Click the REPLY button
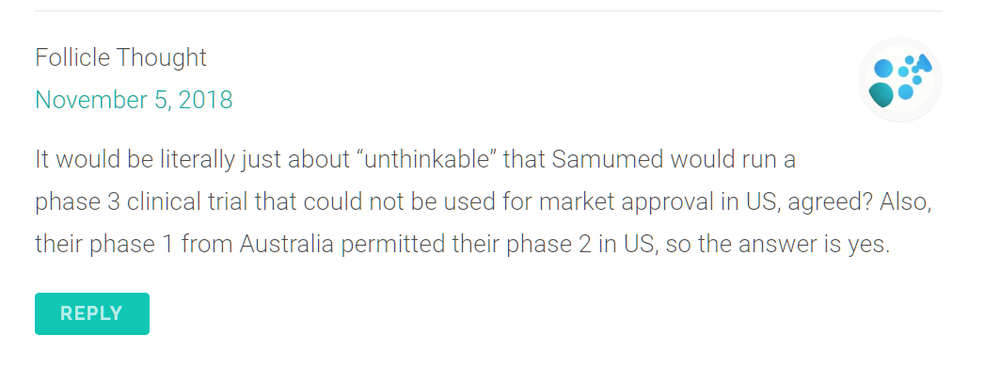1000x368 pixels. tap(92, 314)
